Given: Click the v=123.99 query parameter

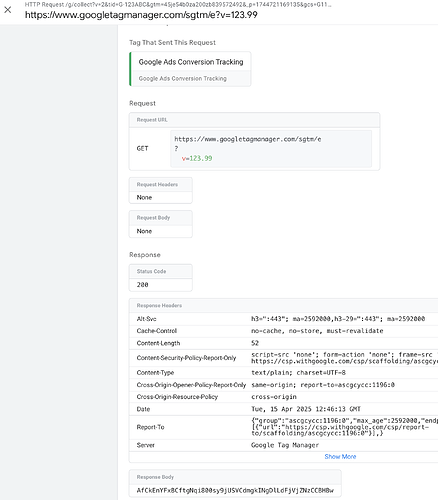Looking at the screenshot, I should (197, 158).
